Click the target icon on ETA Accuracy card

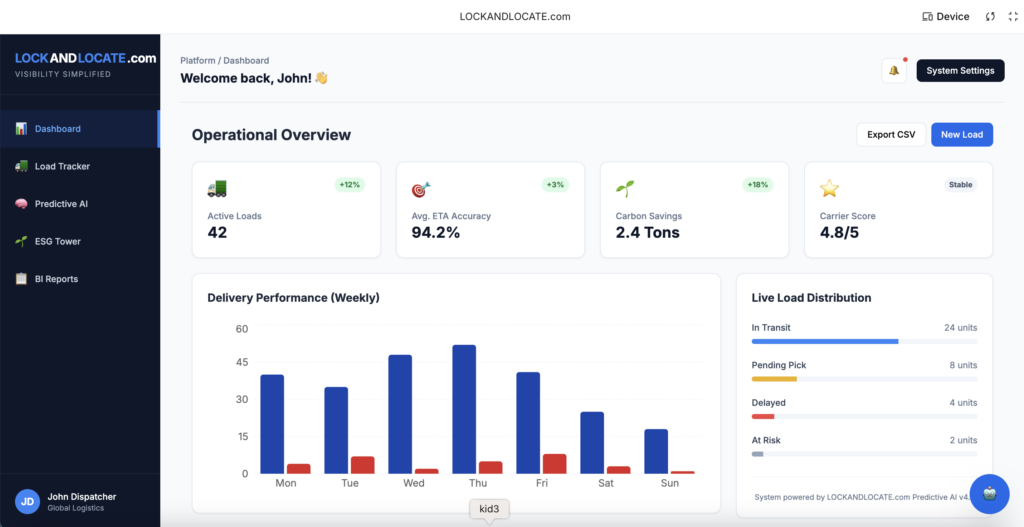click(x=421, y=189)
